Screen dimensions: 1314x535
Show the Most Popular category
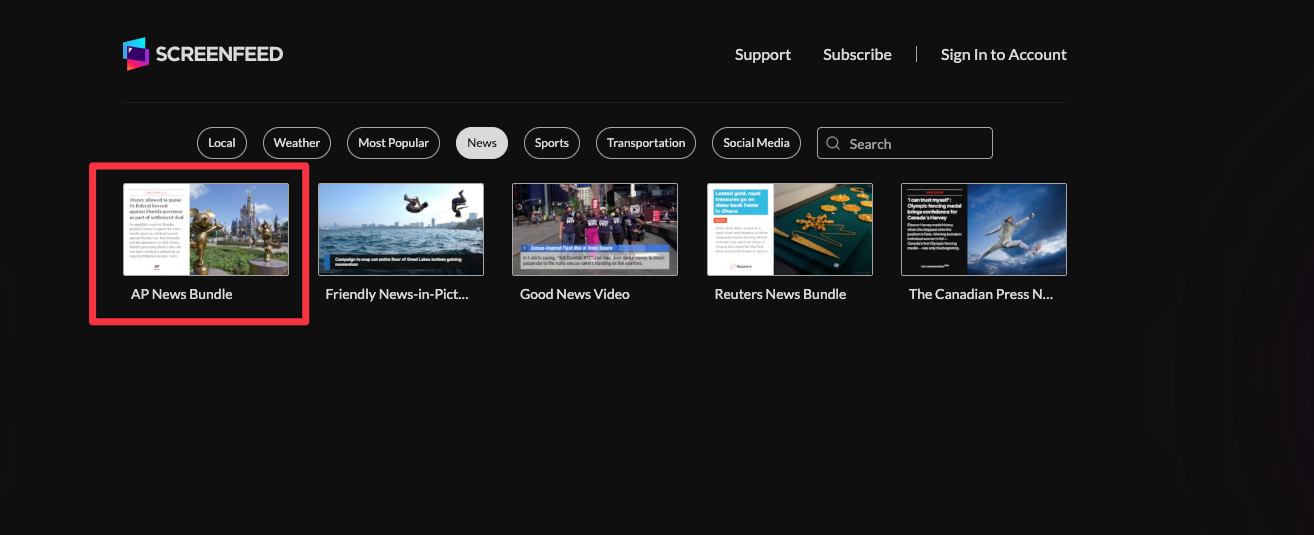(x=393, y=143)
